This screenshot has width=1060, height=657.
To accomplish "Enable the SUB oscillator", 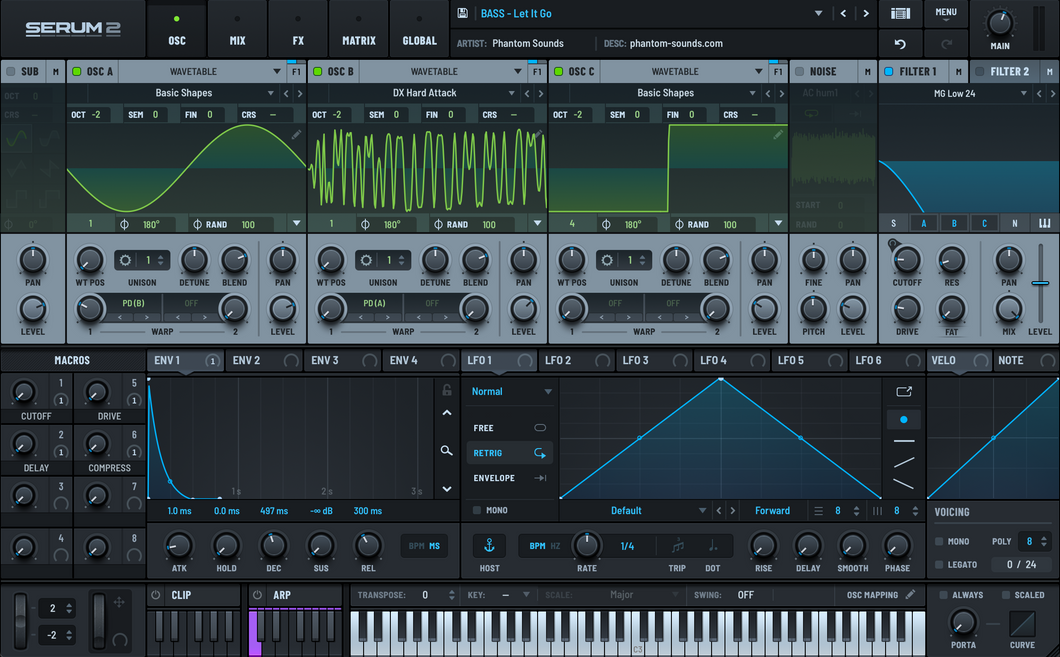I will click(x=10, y=72).
